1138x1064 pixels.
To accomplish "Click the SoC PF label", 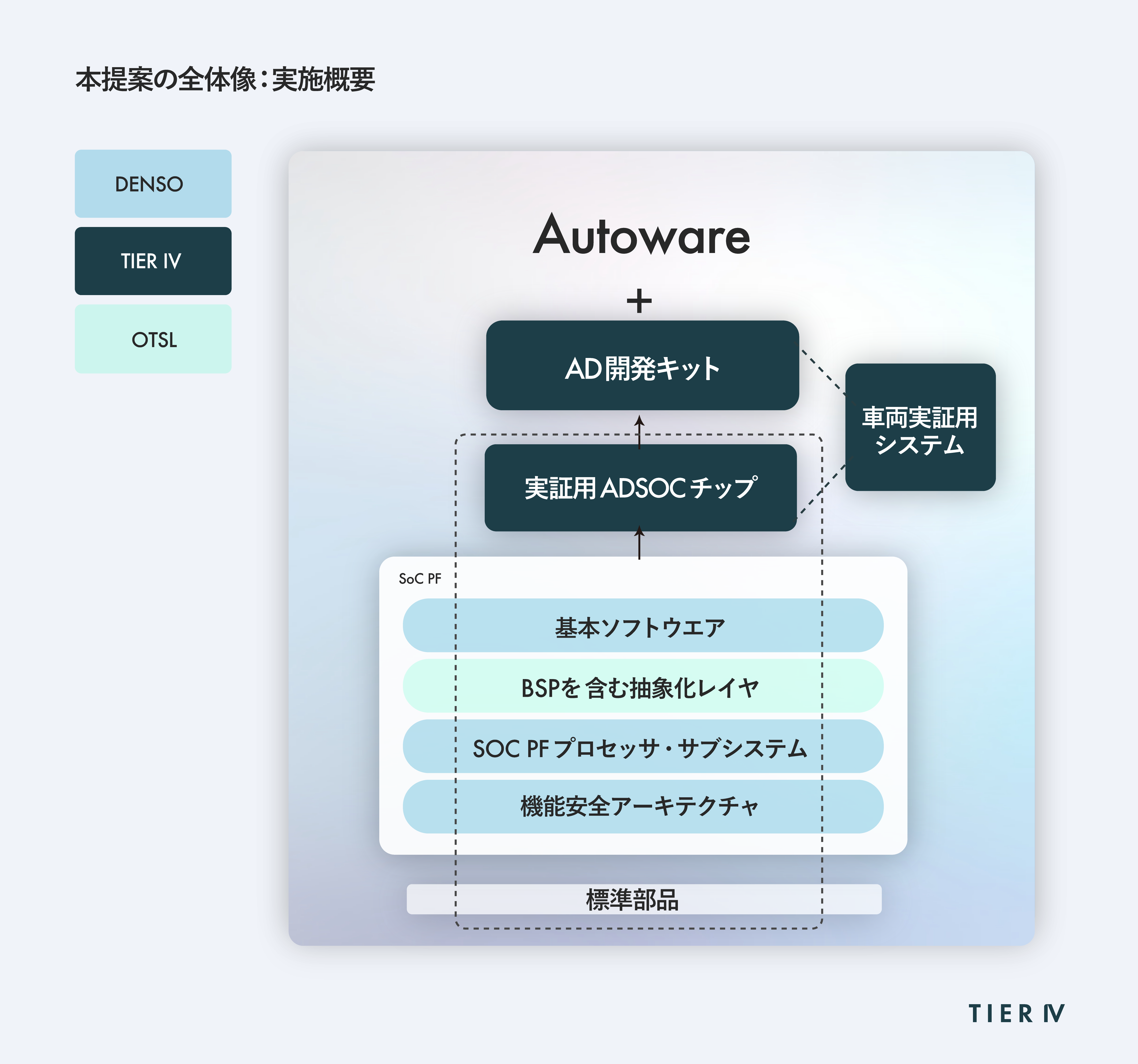I will [x=420, y=579].
